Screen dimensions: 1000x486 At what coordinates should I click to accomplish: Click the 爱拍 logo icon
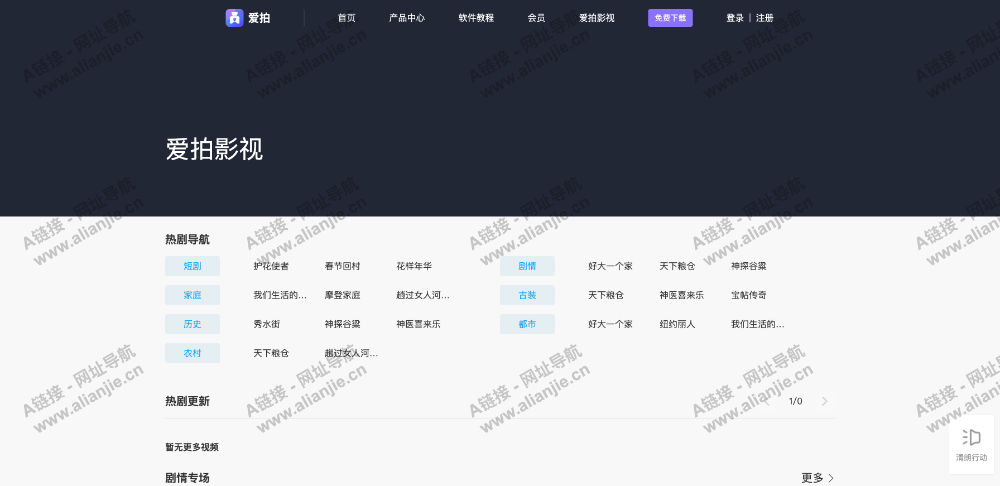tap(235, 18)
